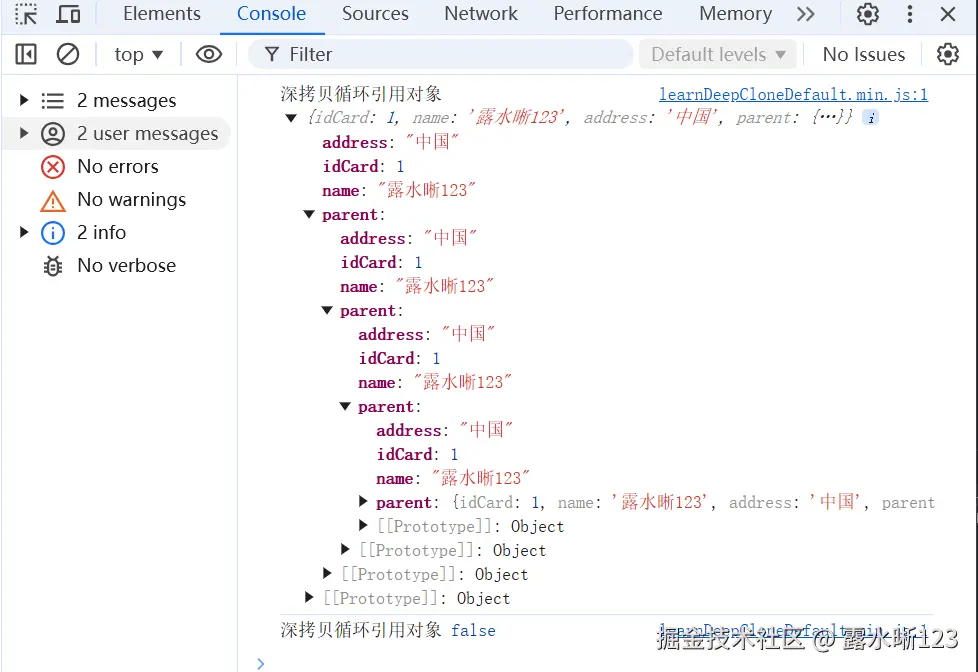Image resolution: width=978 pixels, height=672 pixels.
Task: Toggle the device toolbar icon
Action: coord(68,14)
